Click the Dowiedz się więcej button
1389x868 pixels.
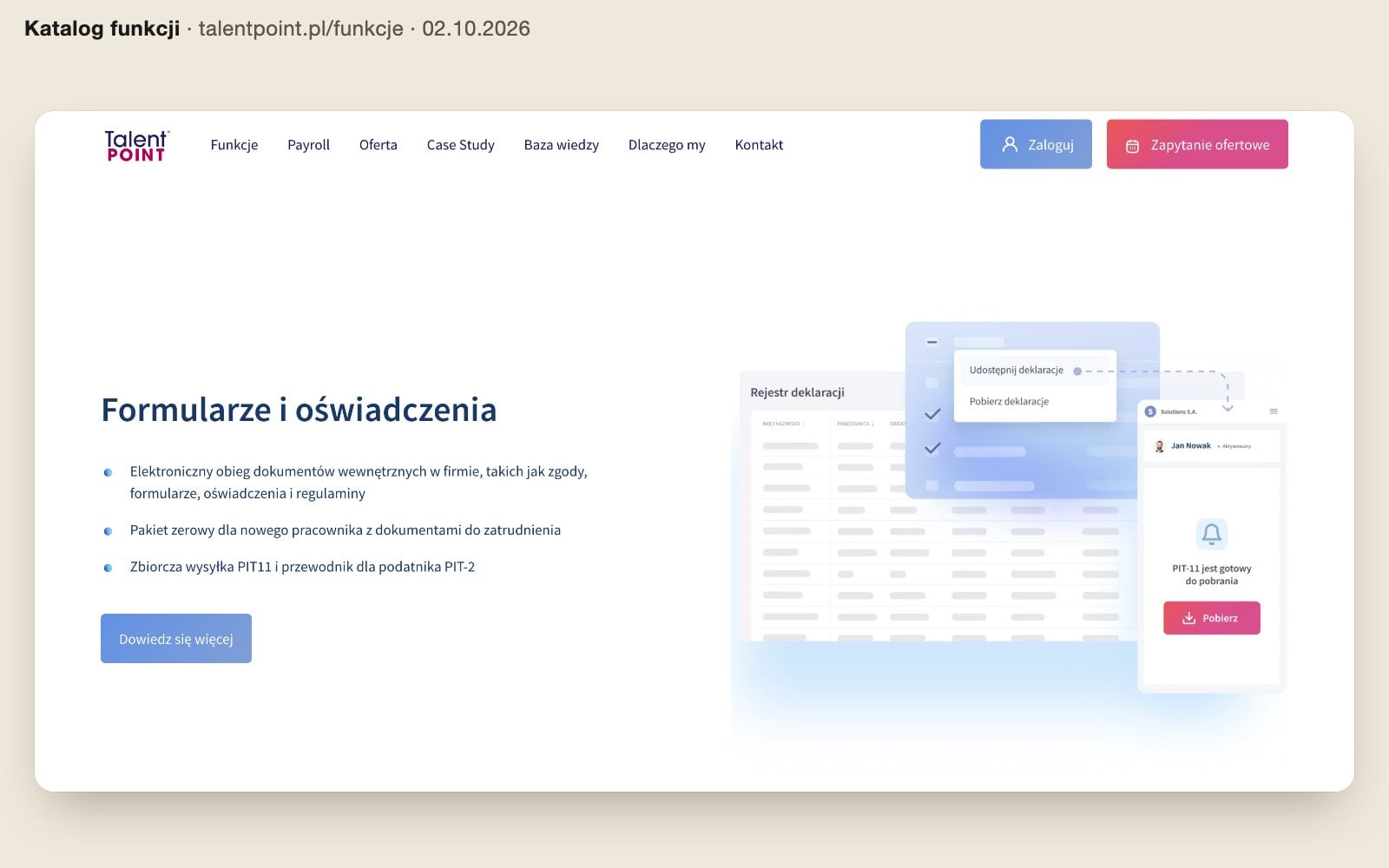coord(176,638)
